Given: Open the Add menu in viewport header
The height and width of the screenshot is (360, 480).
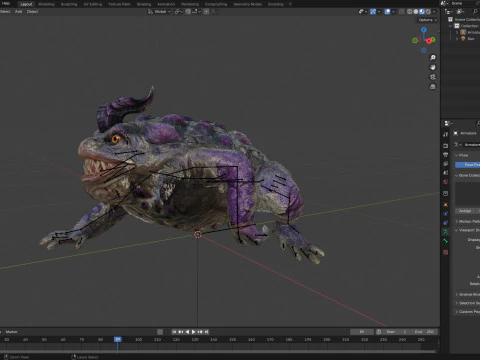Looking at the screenshot, I should pyautogui.click(x=18, y=12).
